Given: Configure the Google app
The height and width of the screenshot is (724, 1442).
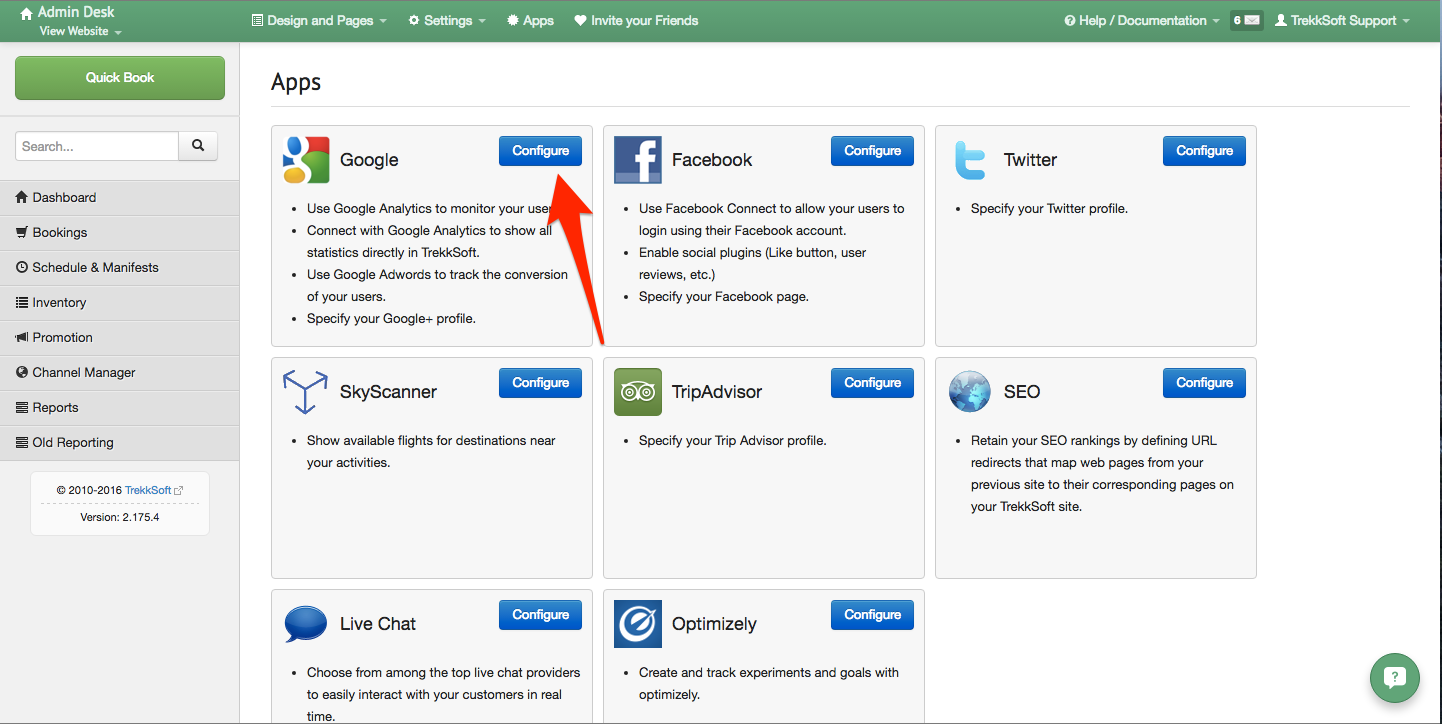Looking at the screenshot, I should (x=540, y=151).
